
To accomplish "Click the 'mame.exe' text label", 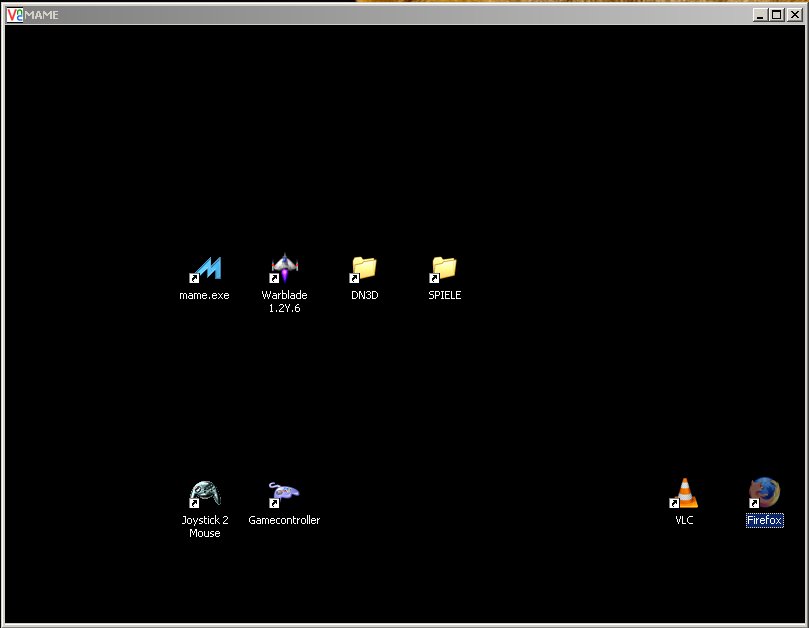I will tap(204, 295).
